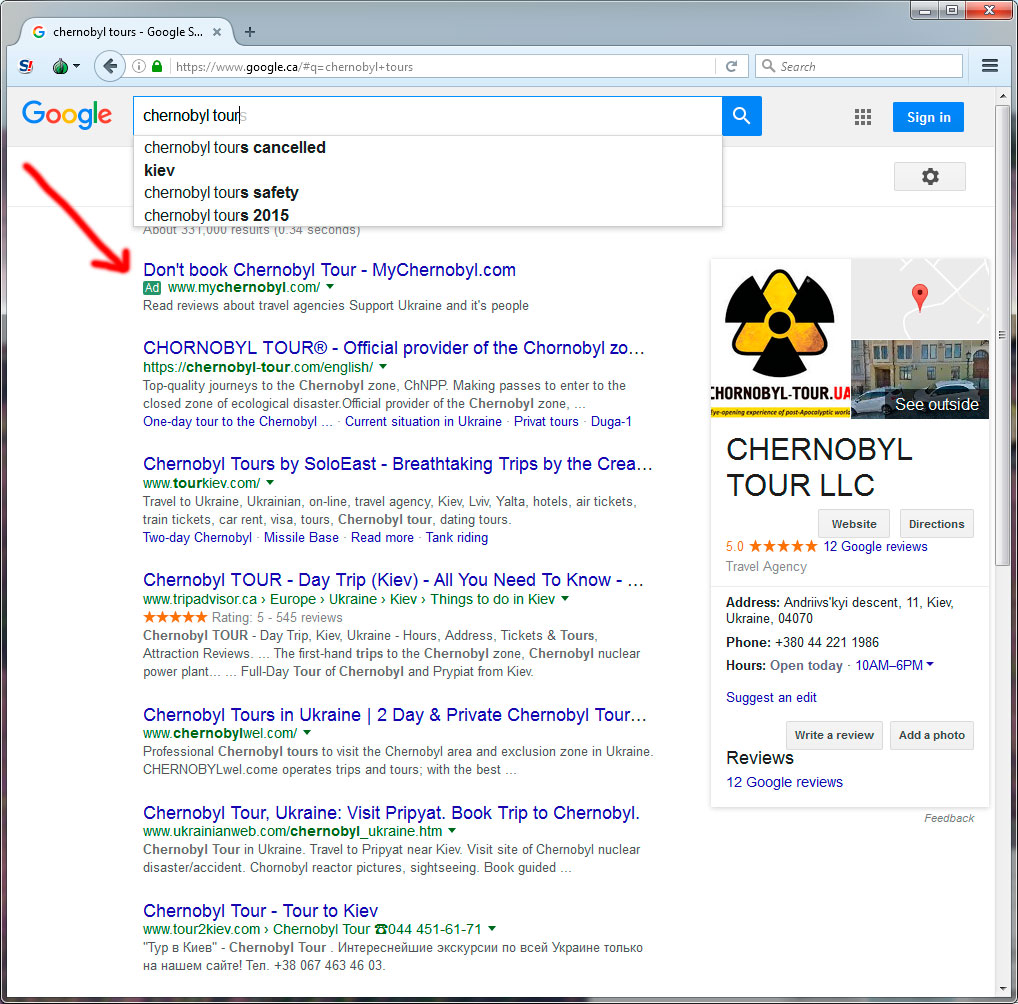
Task: Open the Firefox hamburger menu
Action: [x=990, y=66]
